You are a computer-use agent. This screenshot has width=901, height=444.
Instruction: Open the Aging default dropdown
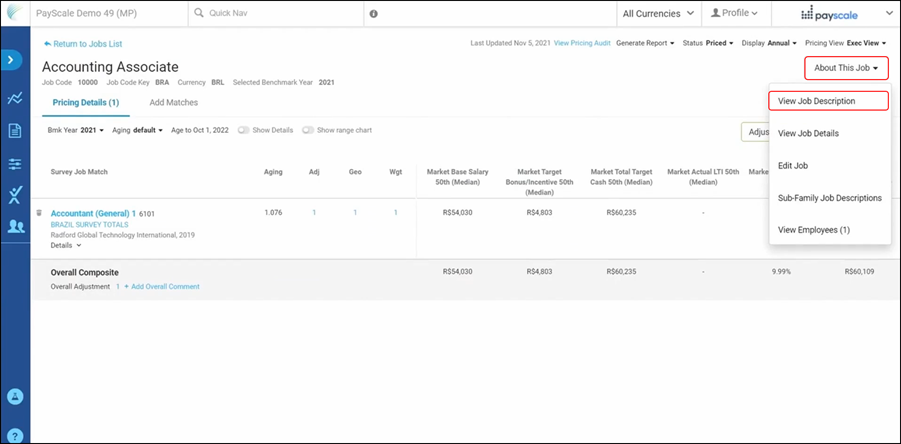(139, 130)
